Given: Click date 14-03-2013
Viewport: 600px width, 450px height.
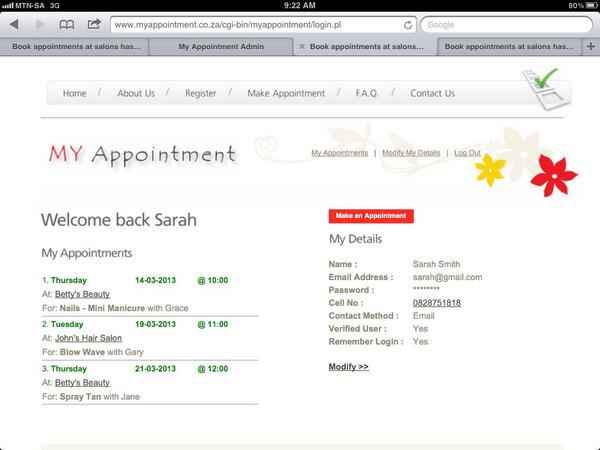Looking at the screenshot, I should click(155, 280).
